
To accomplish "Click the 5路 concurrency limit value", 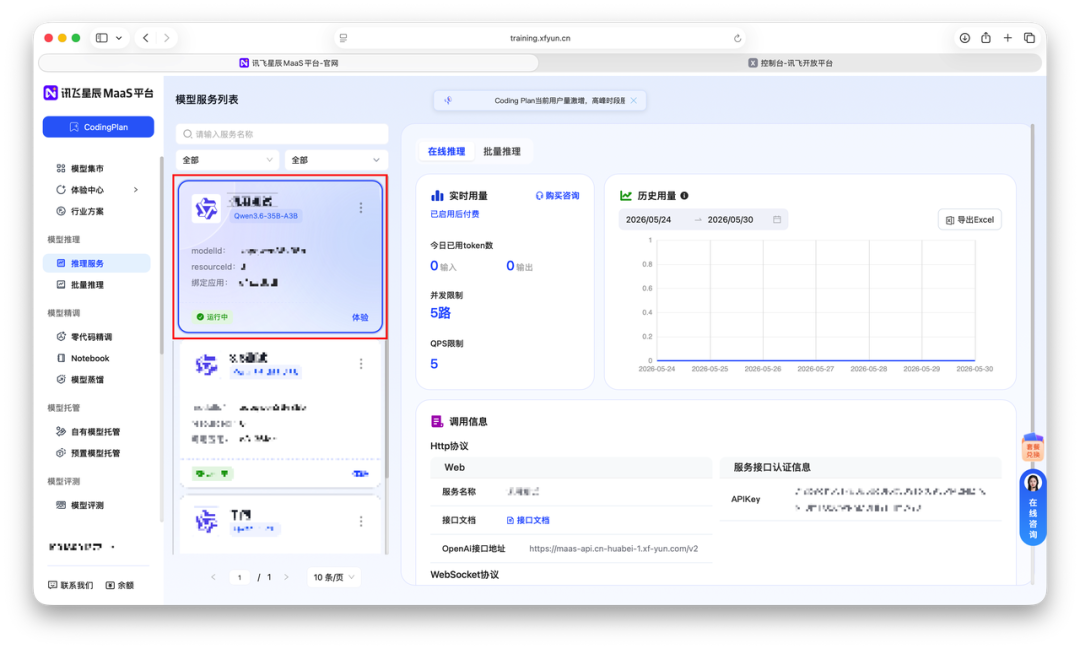I will (x=440, y=313).
